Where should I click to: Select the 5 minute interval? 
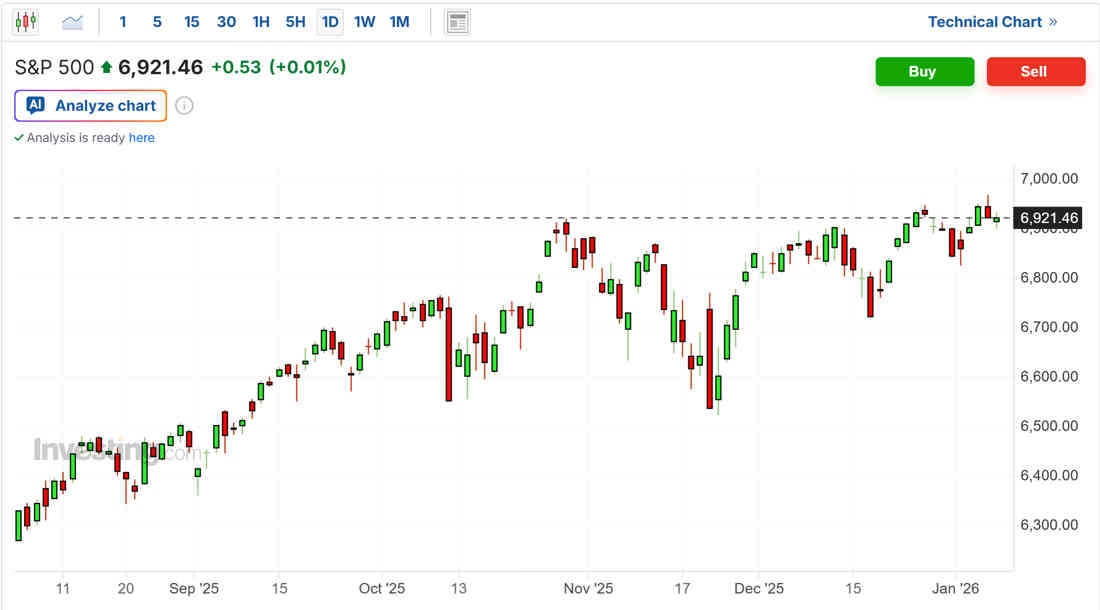157,22
